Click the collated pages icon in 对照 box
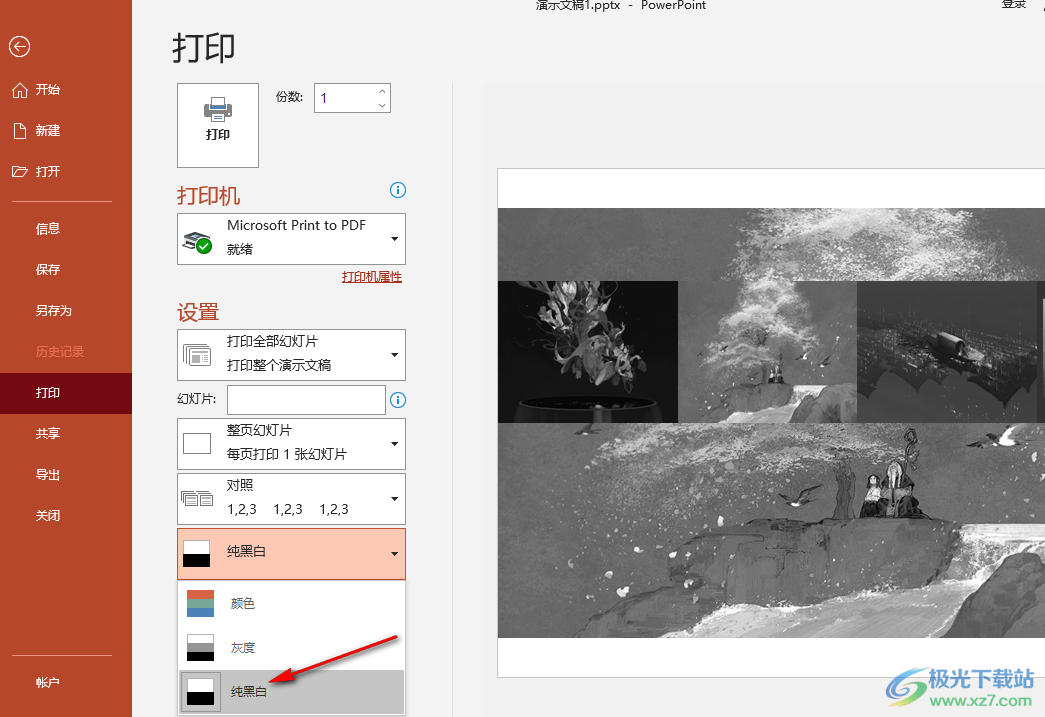This screenshot has width=1045, height=717. 197,498
